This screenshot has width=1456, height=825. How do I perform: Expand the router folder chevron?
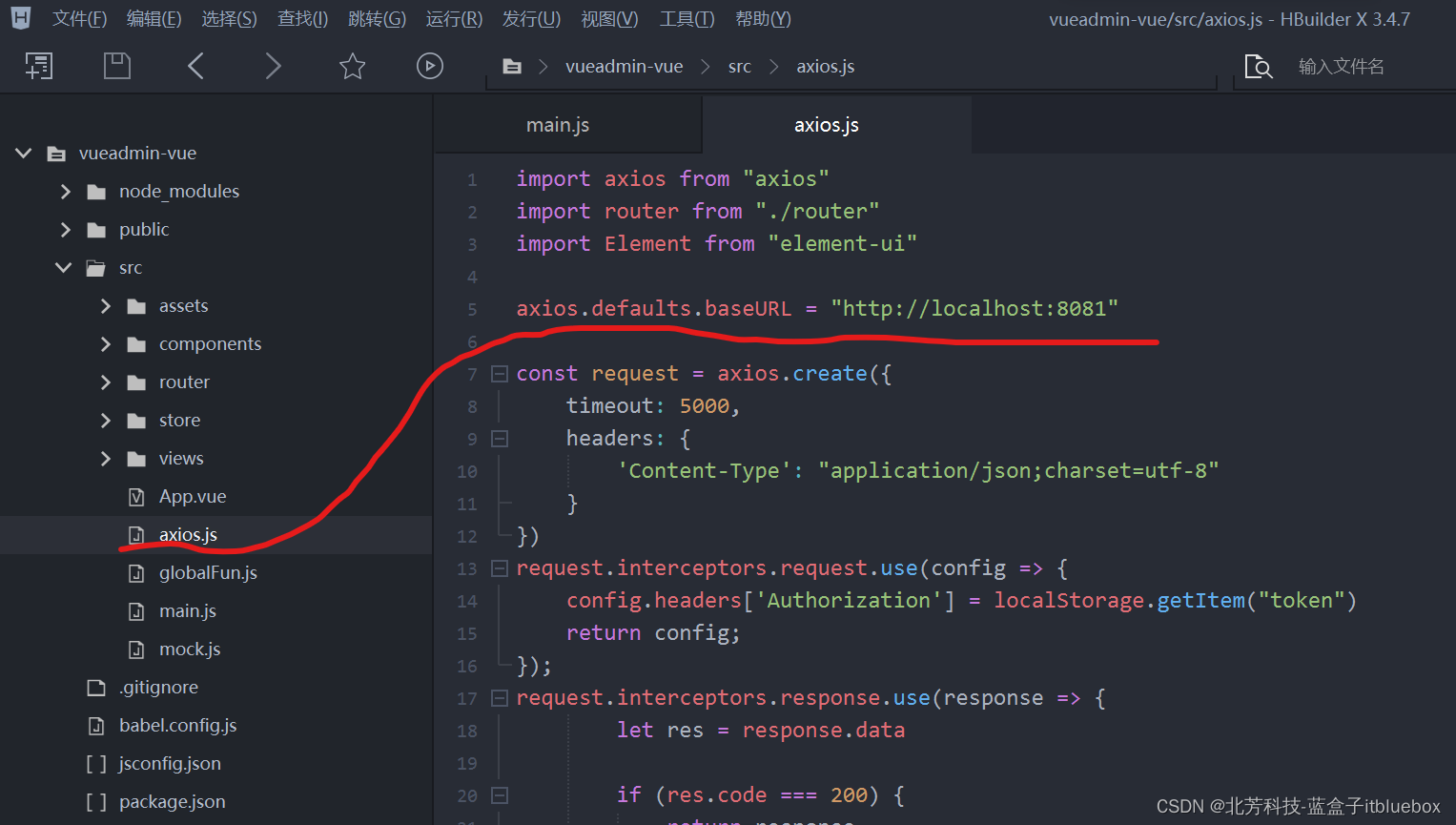pyautogui.click(x=105, y=382)
